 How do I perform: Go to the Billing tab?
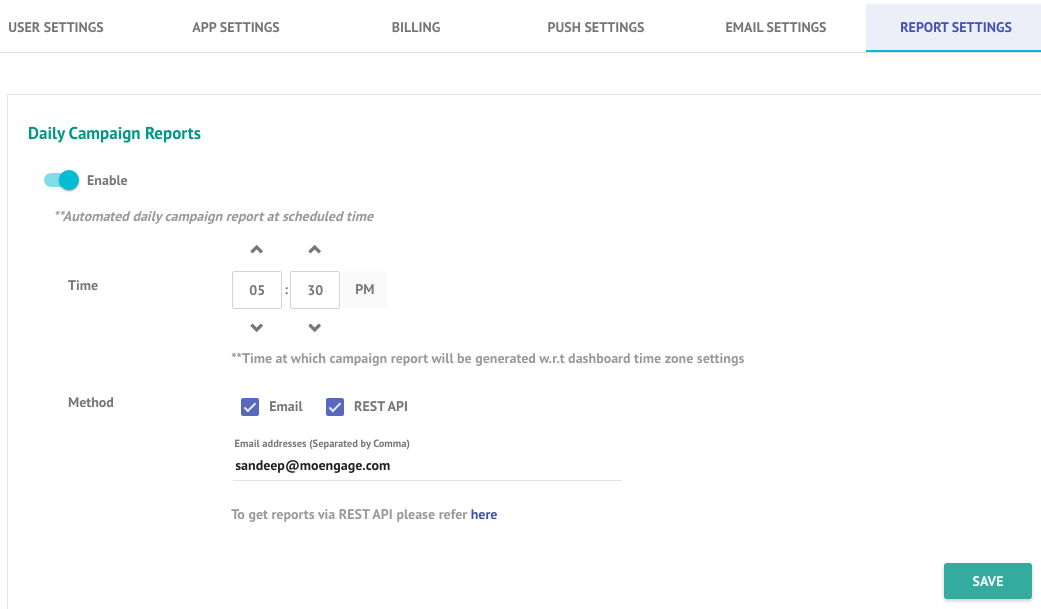pyautogui.click(x=416, y=27)
